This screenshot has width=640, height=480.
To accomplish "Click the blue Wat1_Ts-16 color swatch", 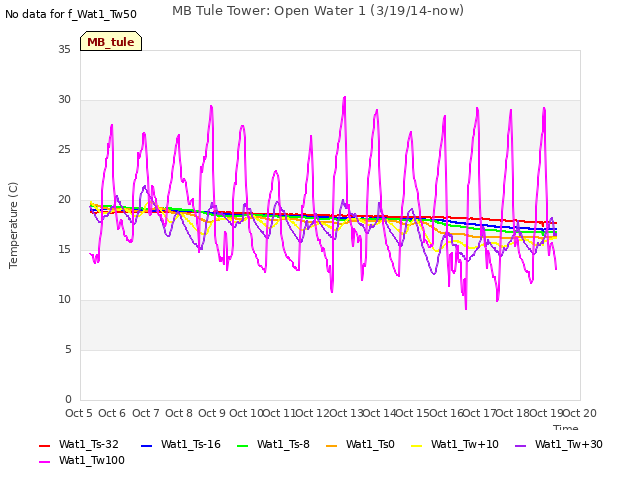I will click(146, 446).
